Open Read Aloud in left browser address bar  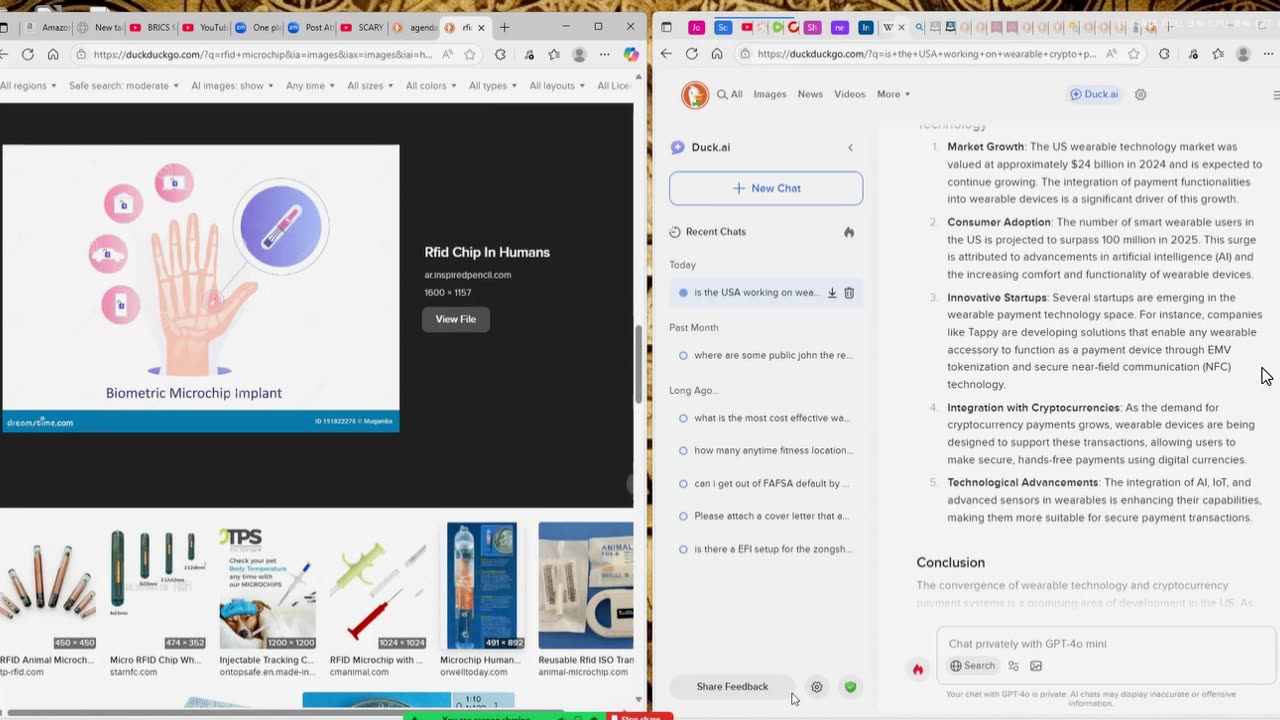pyautogui.click(x=447, y=54)
